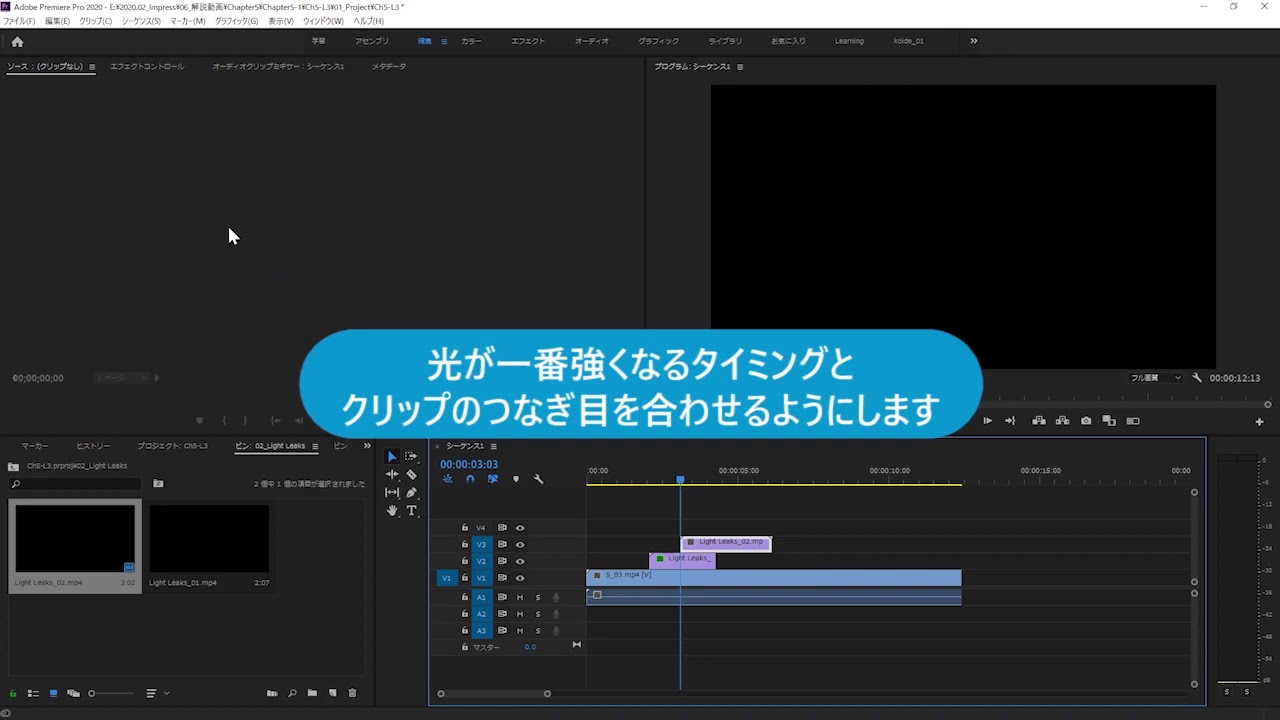1280x720 pixels.
Task: Select the Slip tool
Action: (392, 492)
